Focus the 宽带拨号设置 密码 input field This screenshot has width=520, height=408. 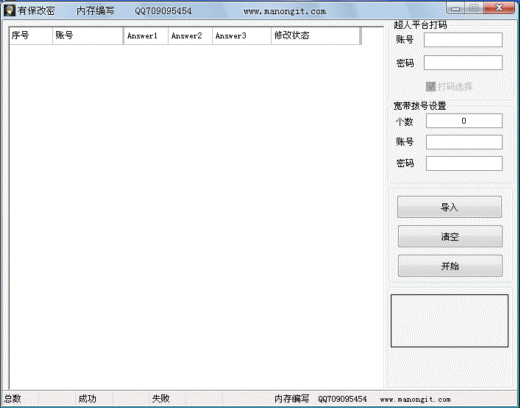(464, 163)
